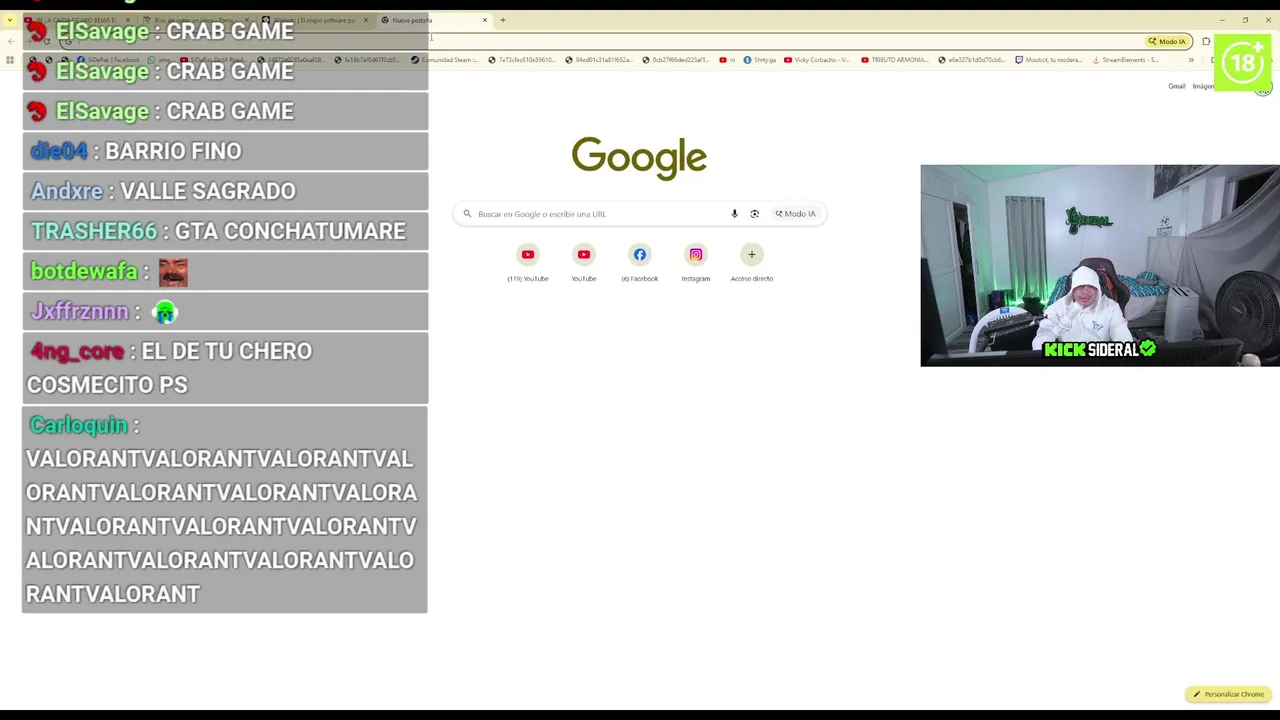Image resolution: width=1280 pixels, height=720 pixels.
Task: Click Modo IA button inside Google search box
Action: [796, 214]
